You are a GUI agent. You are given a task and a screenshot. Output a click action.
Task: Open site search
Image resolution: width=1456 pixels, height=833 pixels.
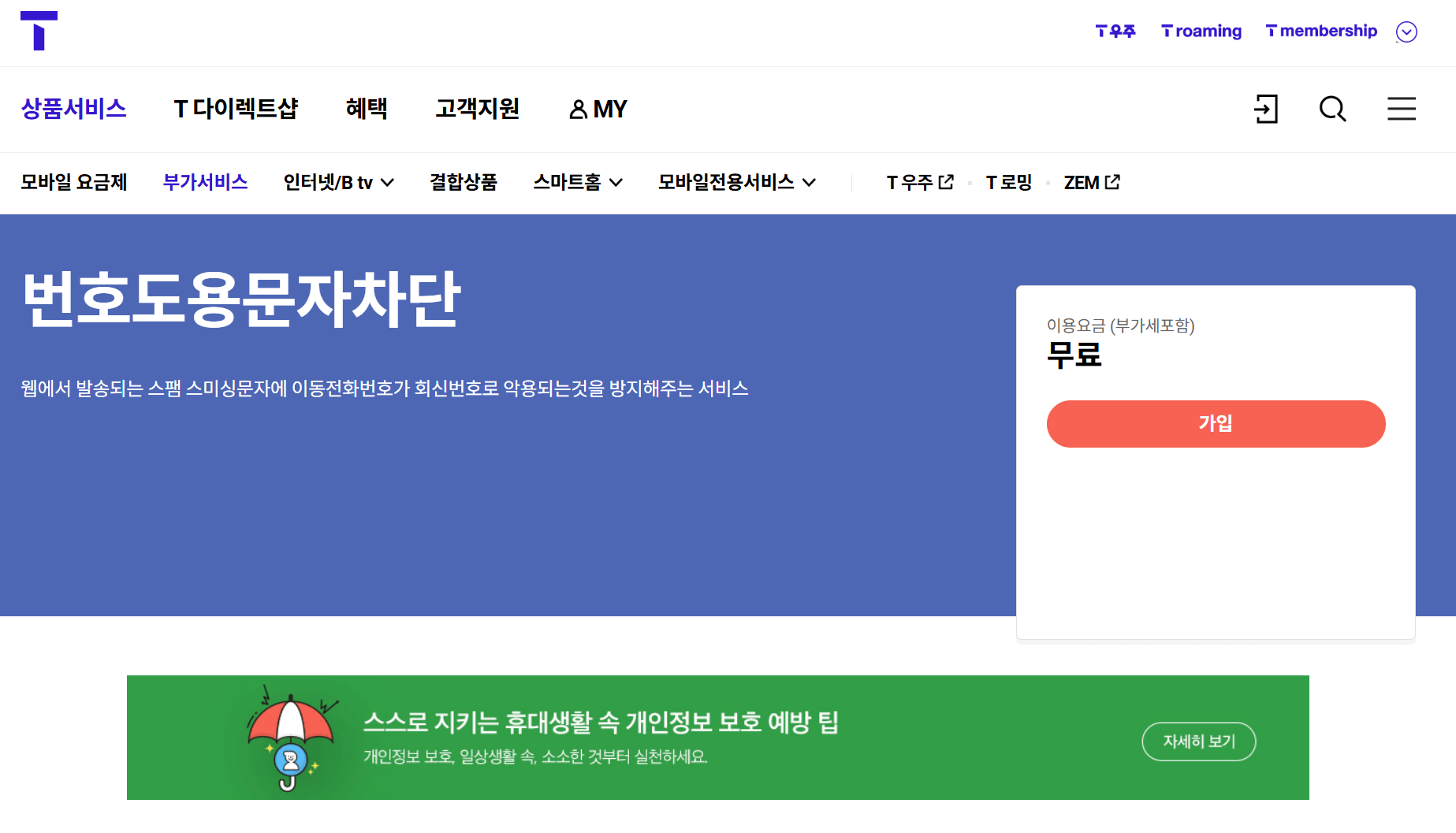(x=1332, y=110)
